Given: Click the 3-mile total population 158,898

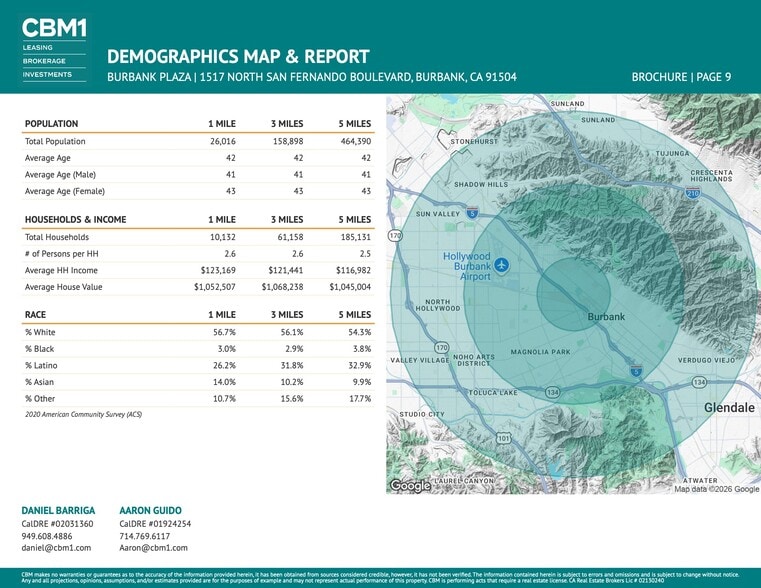Looking at the screenshot, I should 288,141.
